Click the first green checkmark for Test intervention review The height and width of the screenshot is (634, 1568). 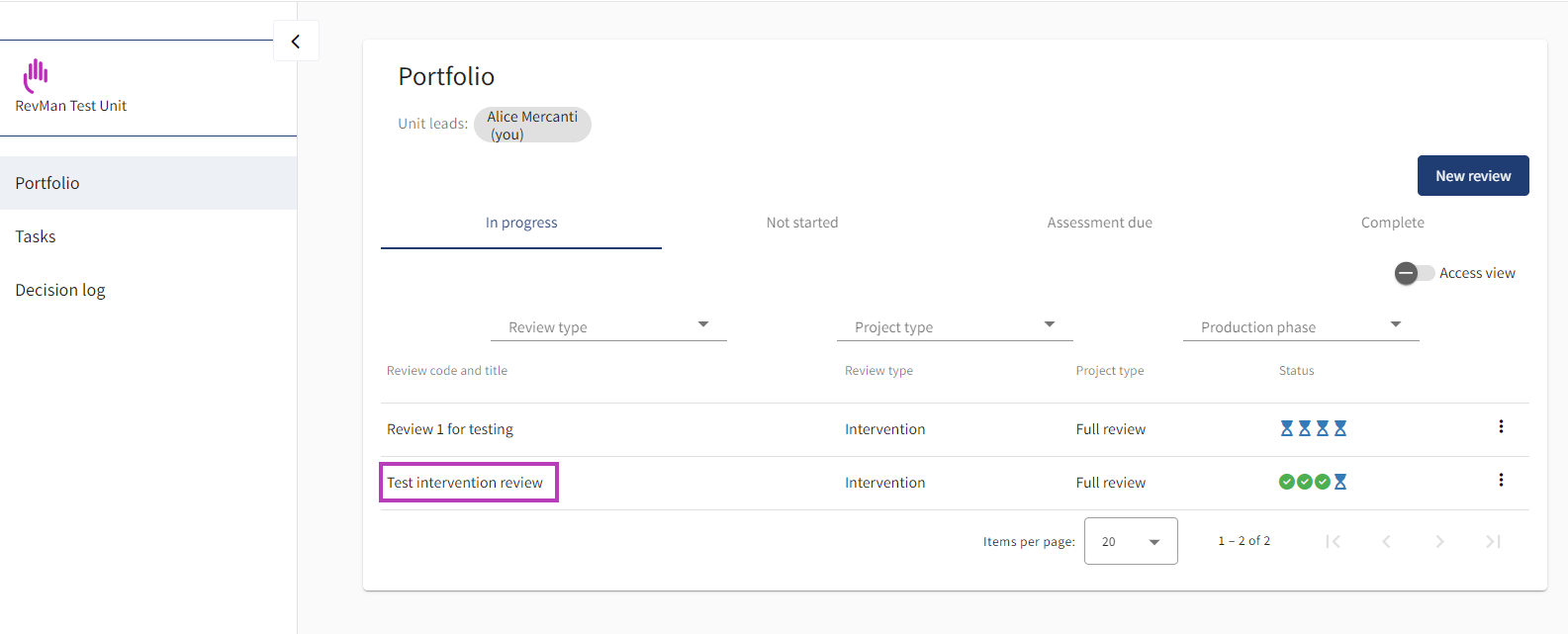[x=1286, y=482]
